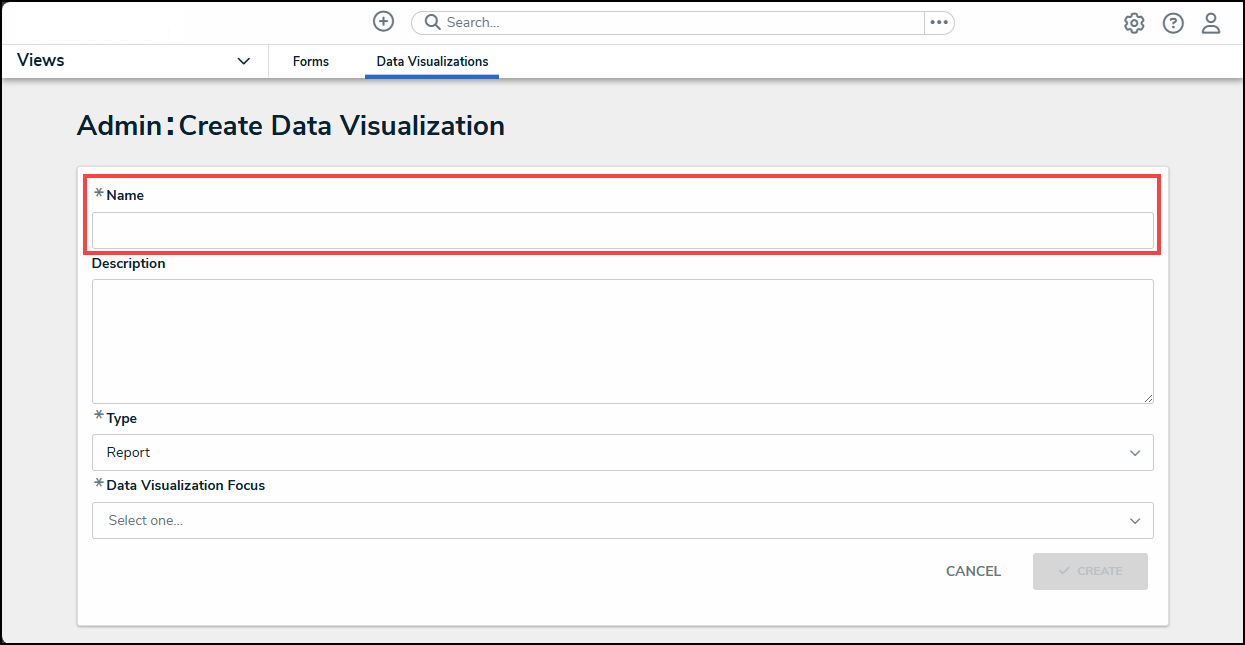Click inside the Description text area

[622, 341]
